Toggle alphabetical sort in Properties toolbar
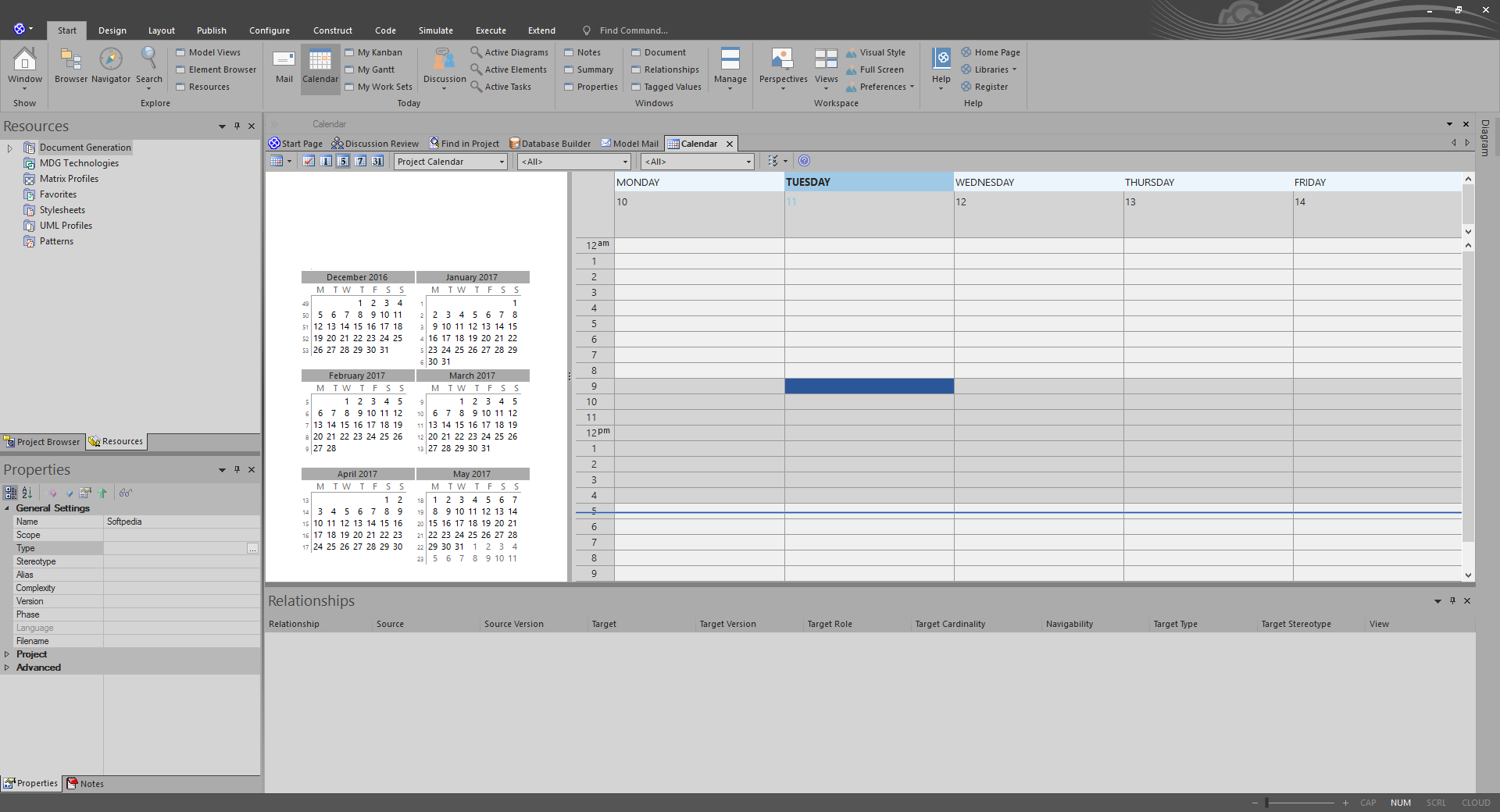The width and height of the screenshot is (1500, 812). [27, 493]
